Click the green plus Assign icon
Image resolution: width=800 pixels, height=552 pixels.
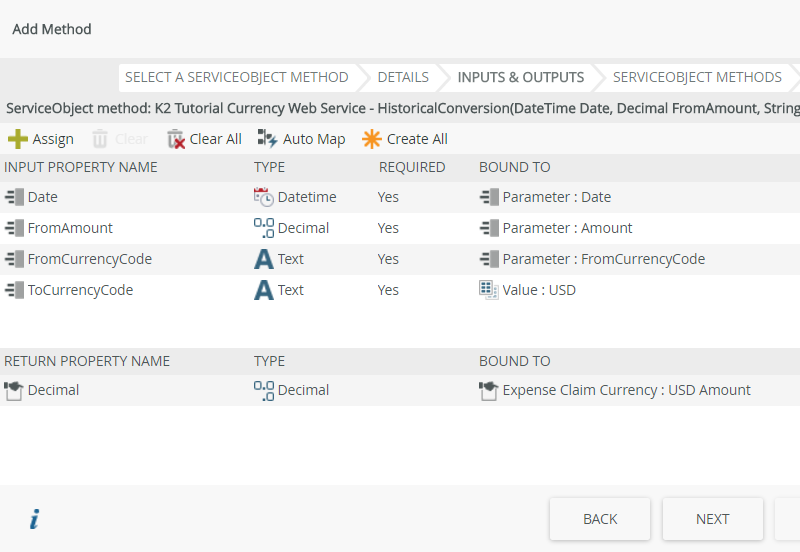[18, 139]
